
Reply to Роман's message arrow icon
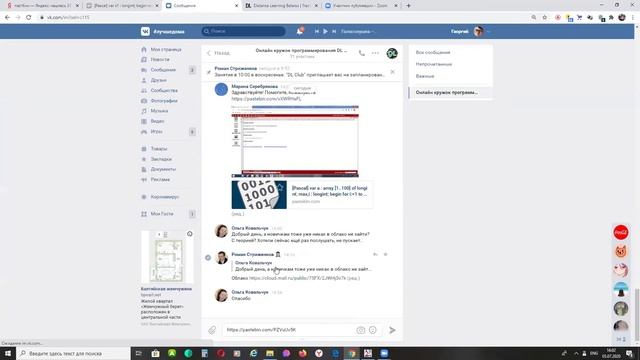[375, 255]
